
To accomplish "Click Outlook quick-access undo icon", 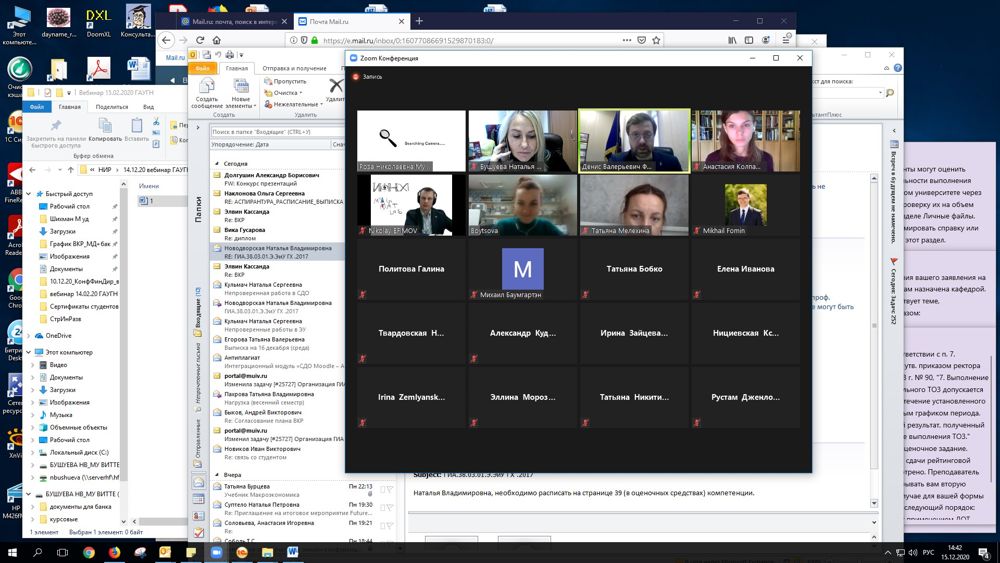I will coord(217,55).
